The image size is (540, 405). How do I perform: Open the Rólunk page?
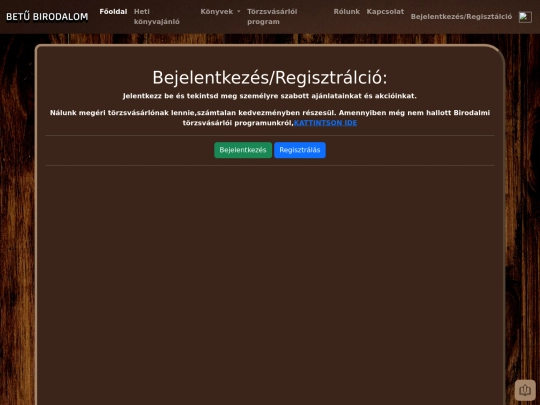click(x=346, y=12)
